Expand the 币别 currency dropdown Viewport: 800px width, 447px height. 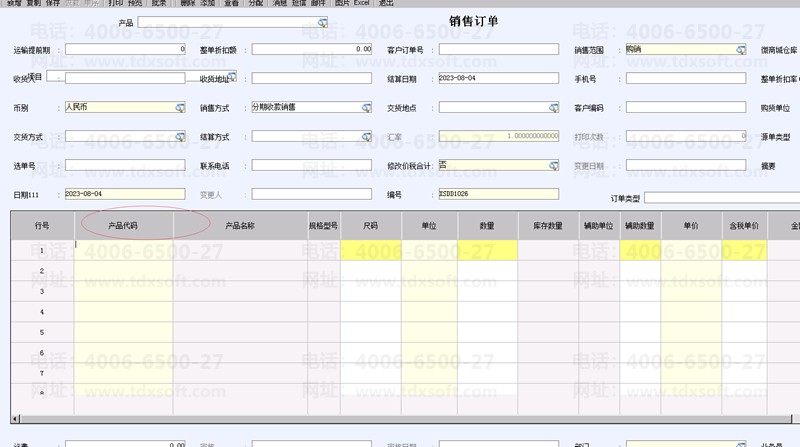point(180,107)
